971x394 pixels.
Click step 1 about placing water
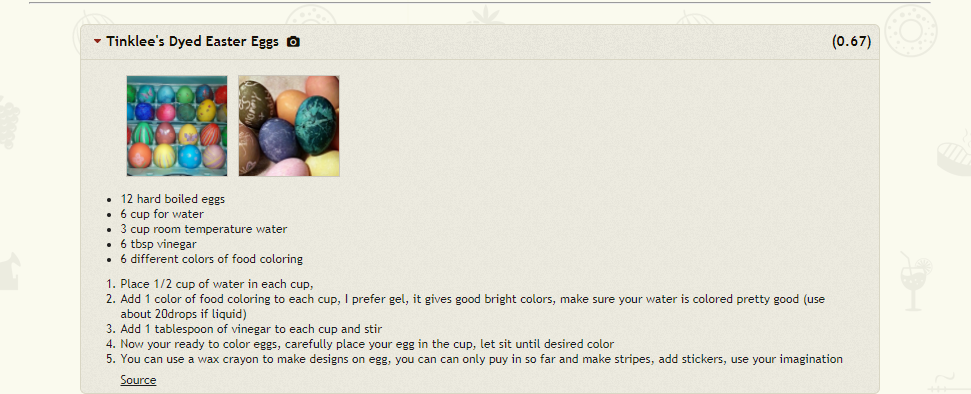pyautogui.click(x=217, y=284)
